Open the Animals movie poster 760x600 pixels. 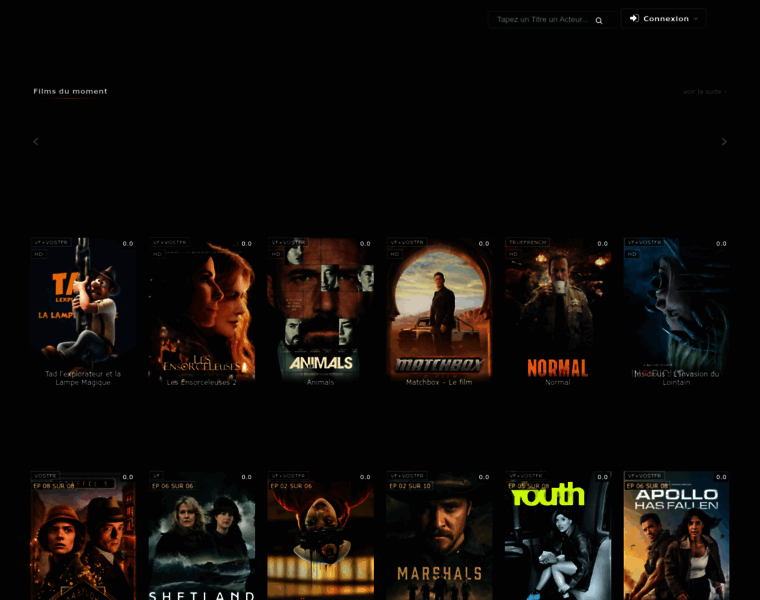(x=320, y=311)
